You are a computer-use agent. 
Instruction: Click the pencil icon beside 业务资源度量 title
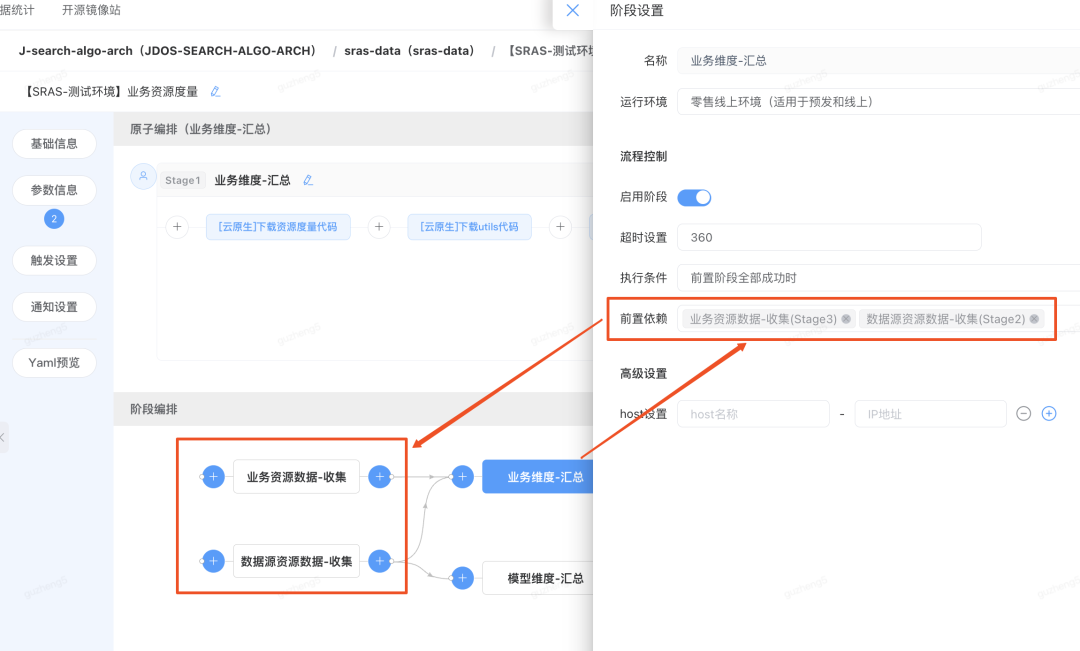[x=216, y=92]
